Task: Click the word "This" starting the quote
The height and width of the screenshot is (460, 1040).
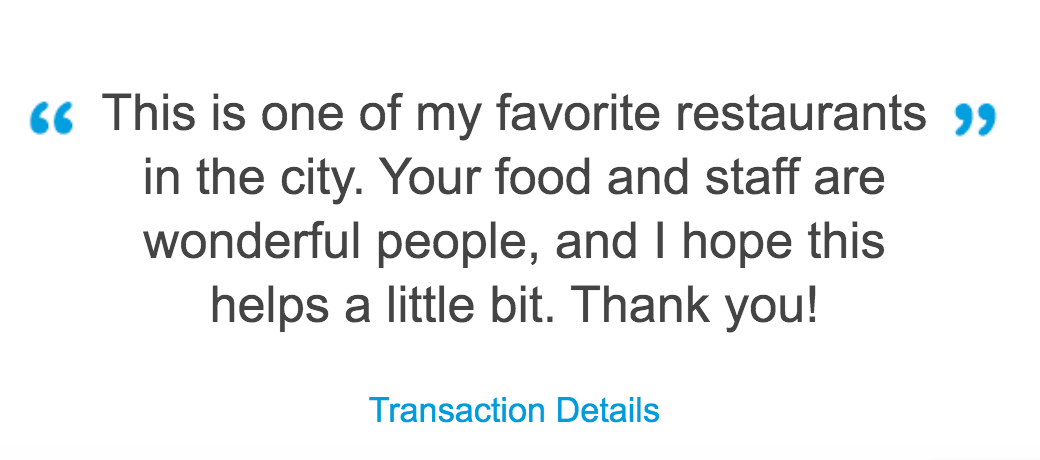Action: pos(149,112)
